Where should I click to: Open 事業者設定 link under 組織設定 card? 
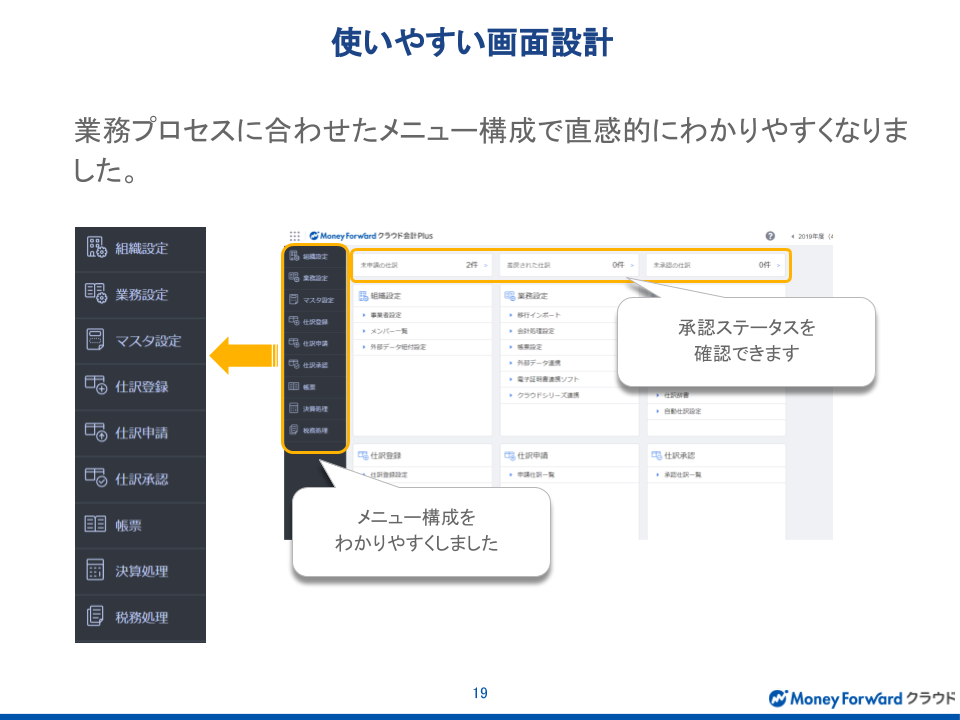[x=386, y=315]
